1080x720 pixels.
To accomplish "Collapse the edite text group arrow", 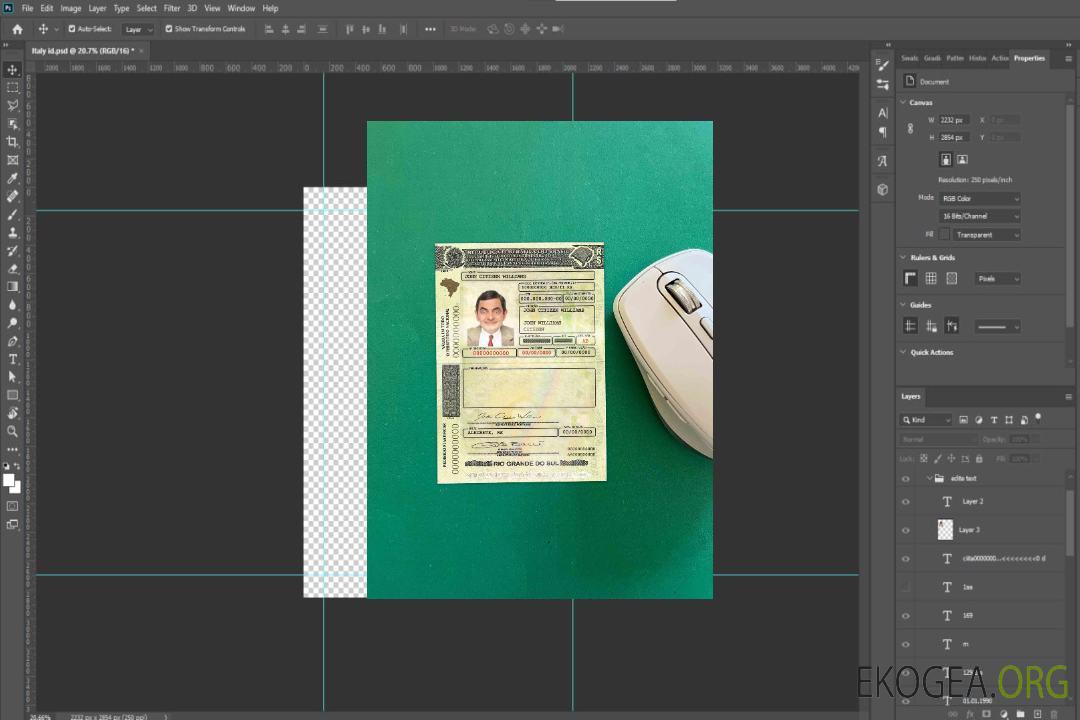I will point(929,478).
